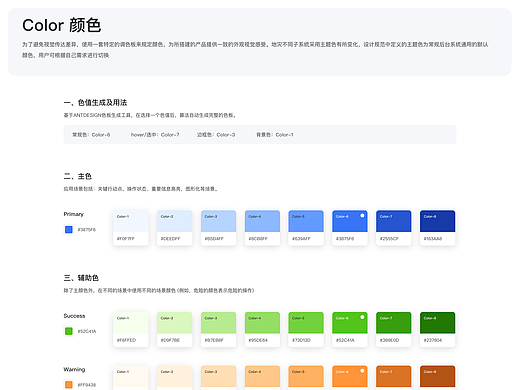
Task: Pick the Primary Color-3 light blue swatch
Action: coord(218,228)
